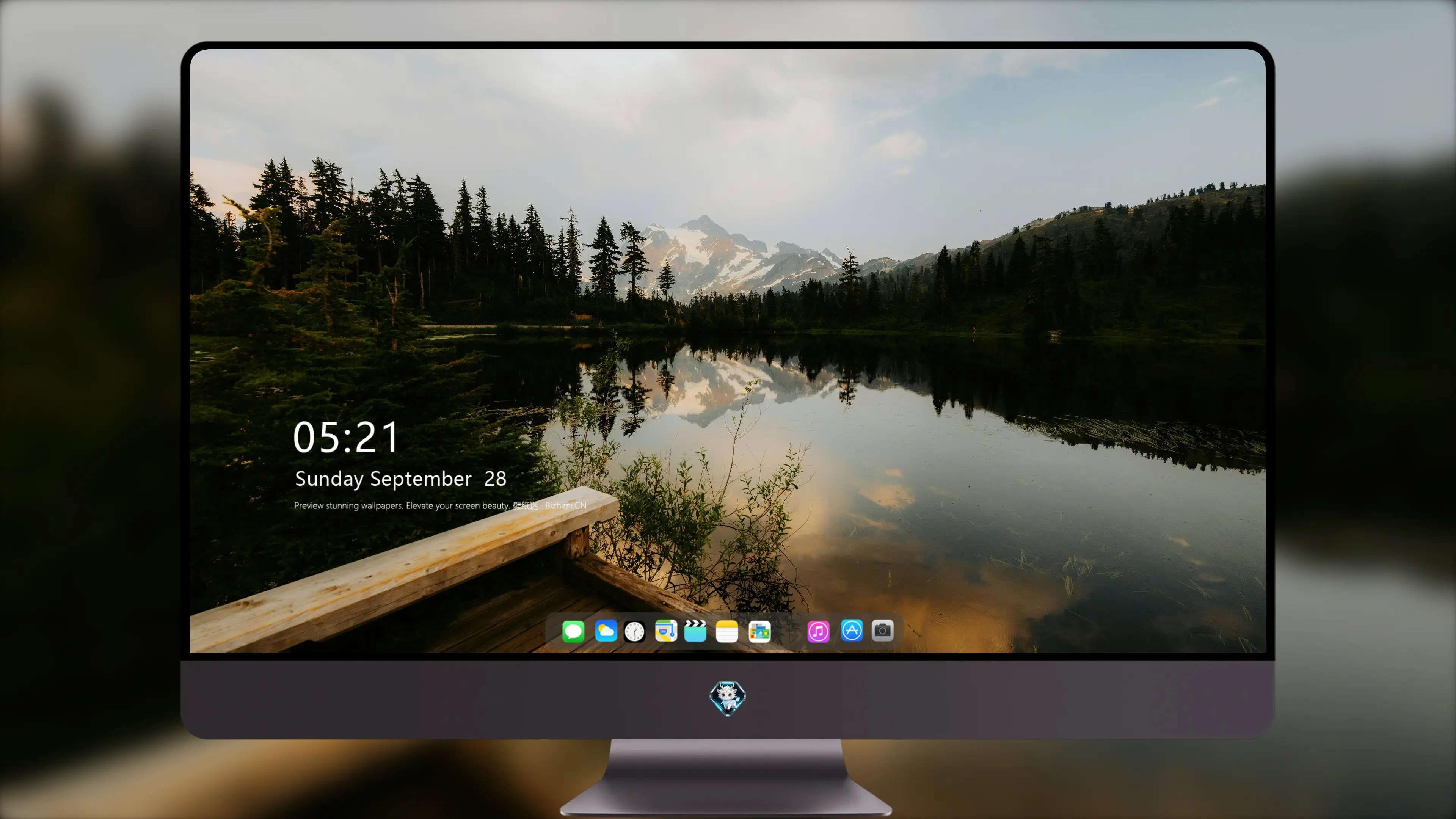1456x819 pixels.
Task: Open the Weather app in the dock
Action: pyautogui.click(x=606, y=631)
